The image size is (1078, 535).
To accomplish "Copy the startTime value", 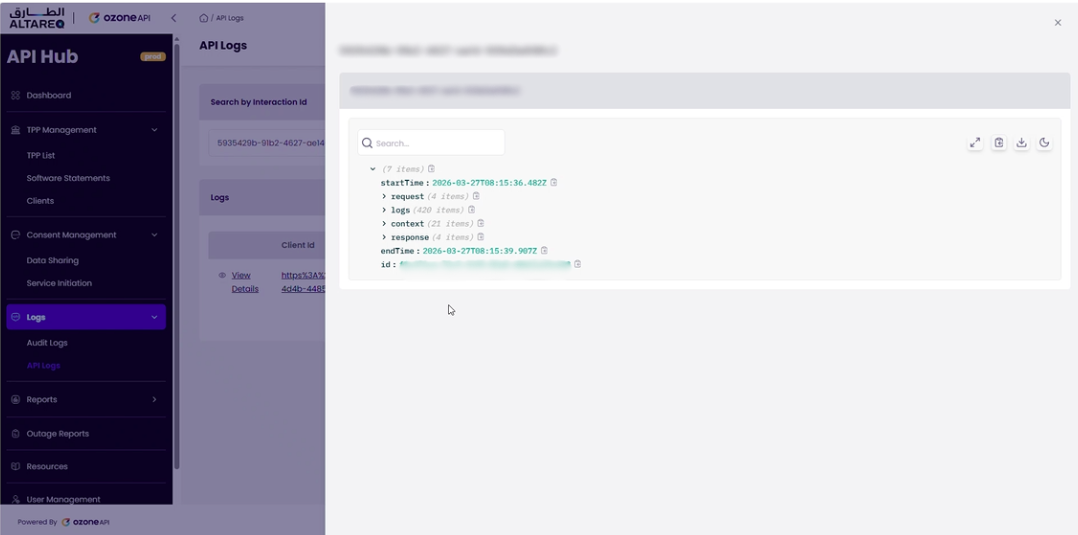I will click(553, 183).
